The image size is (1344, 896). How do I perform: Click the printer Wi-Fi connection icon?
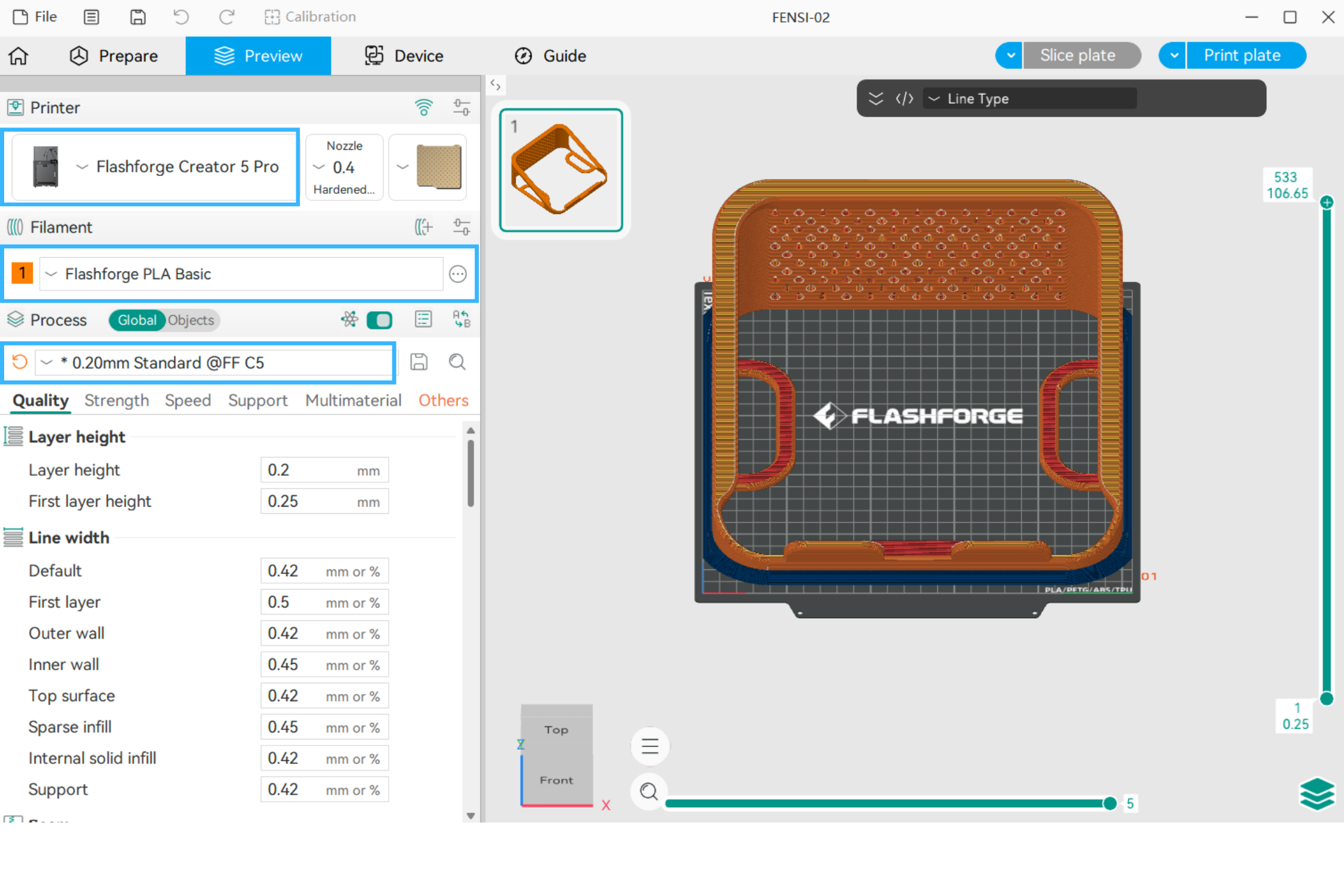coord(424,107)
